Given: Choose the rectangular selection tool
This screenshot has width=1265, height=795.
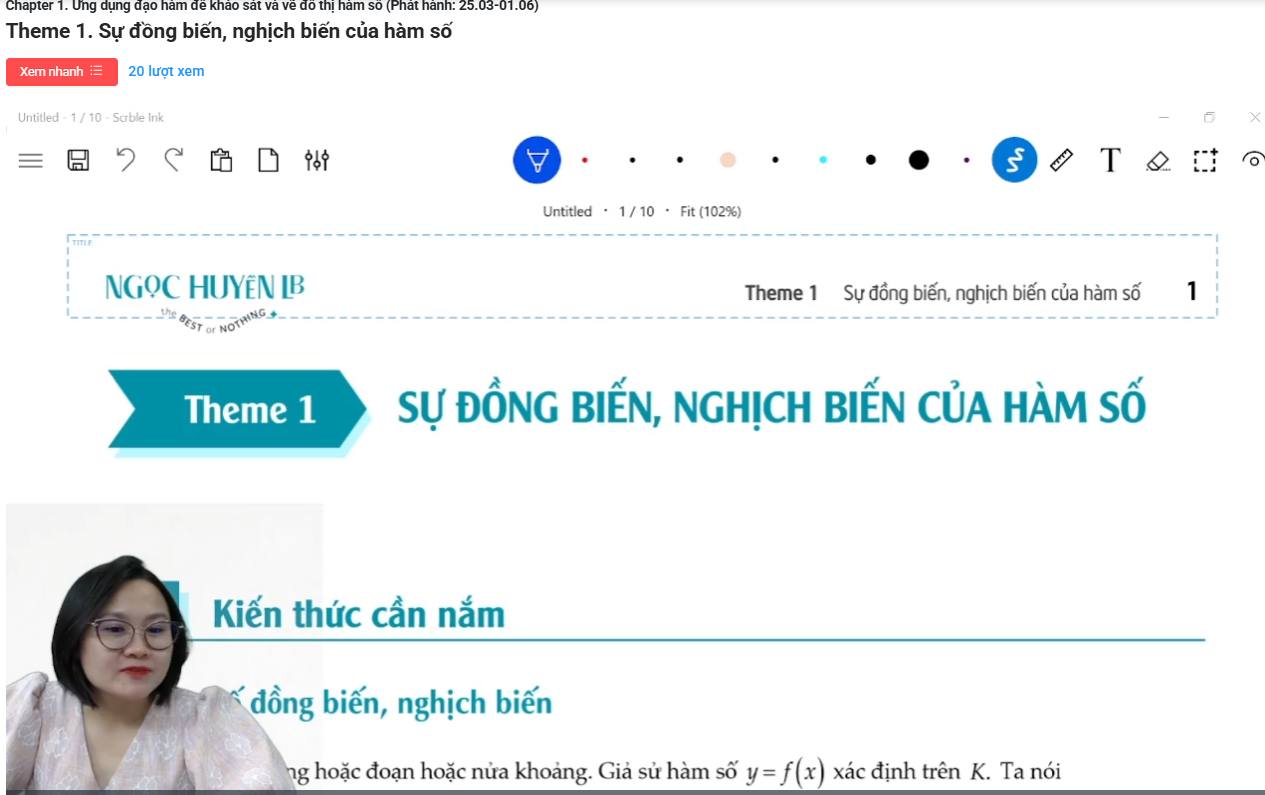Looking at the screenshot, I should [1205, 160].
